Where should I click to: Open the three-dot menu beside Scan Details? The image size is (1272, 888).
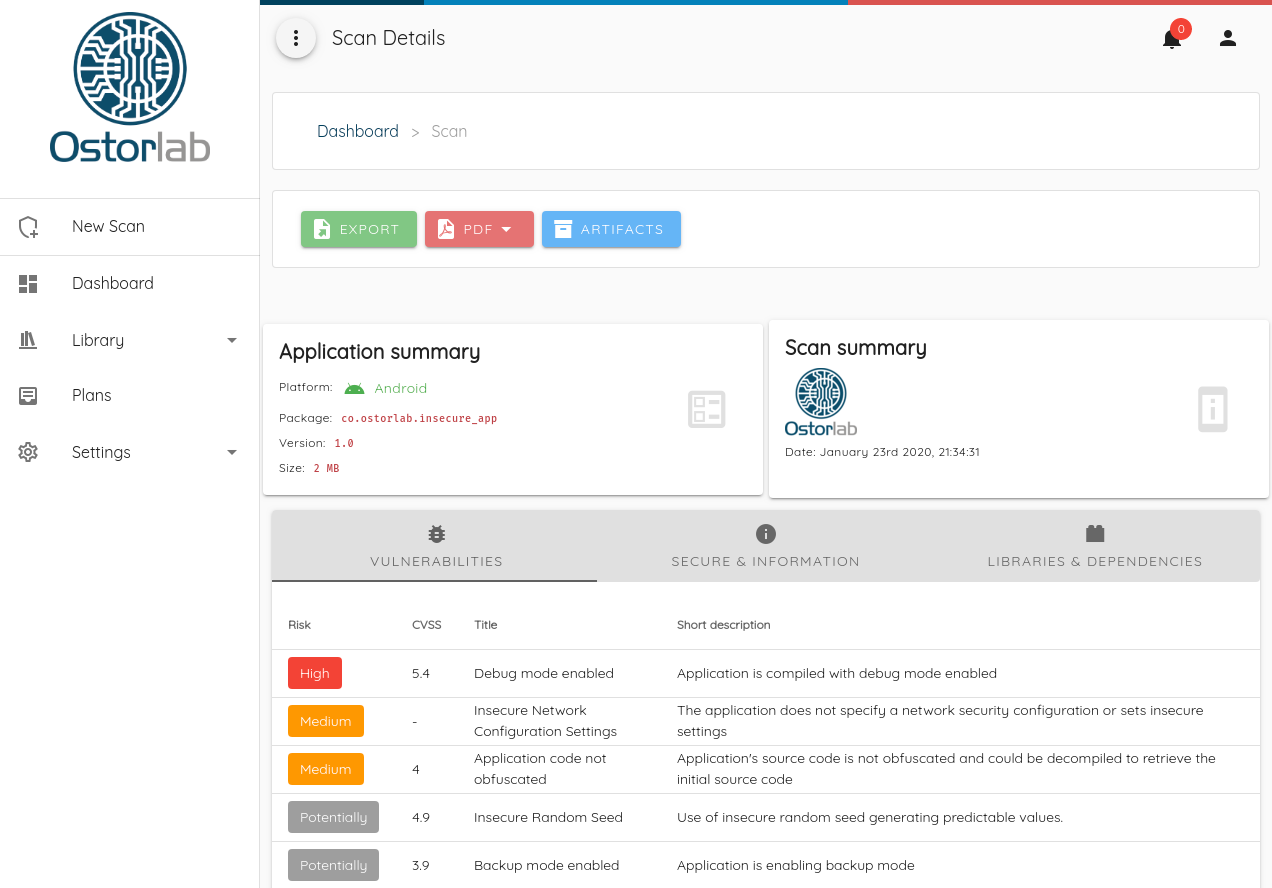[296, 38]
